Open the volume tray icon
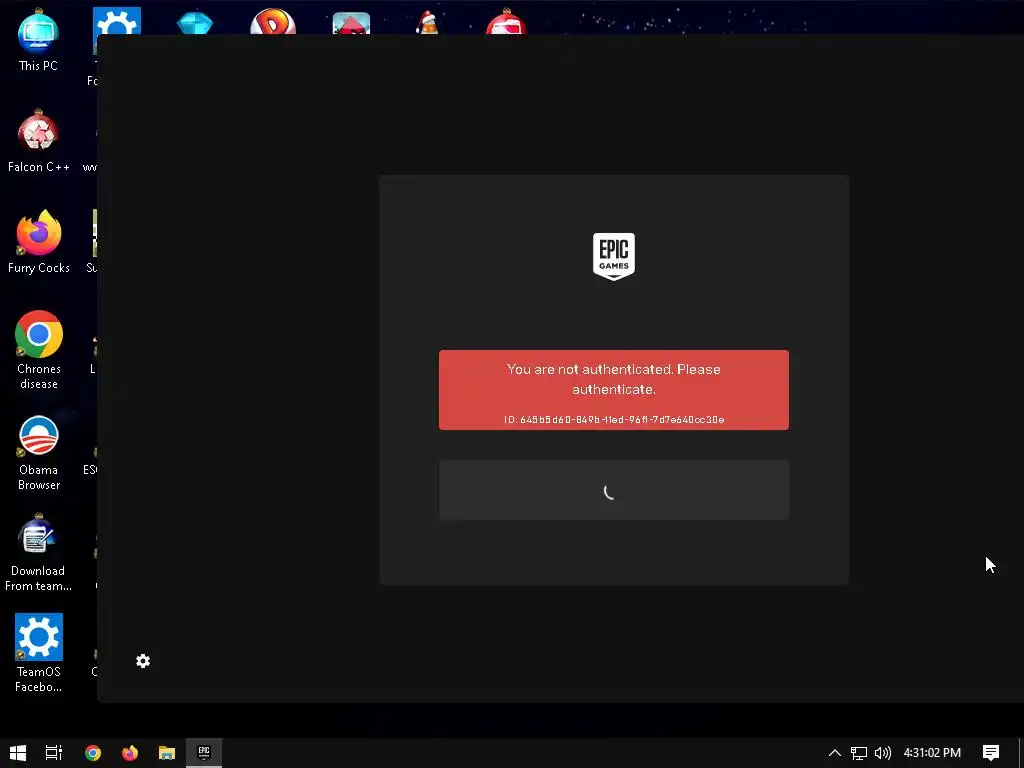1024x768 pixels. pos(882,752)
